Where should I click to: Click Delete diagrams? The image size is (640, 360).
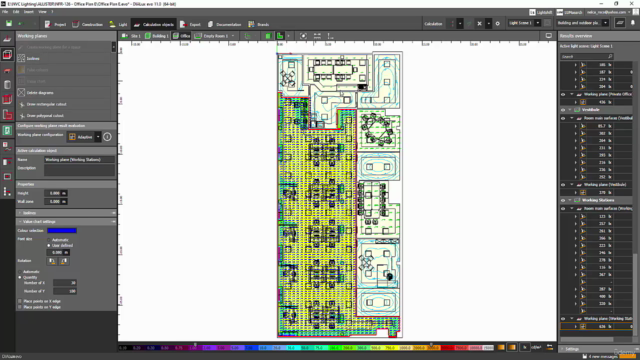tap(63, 93)
